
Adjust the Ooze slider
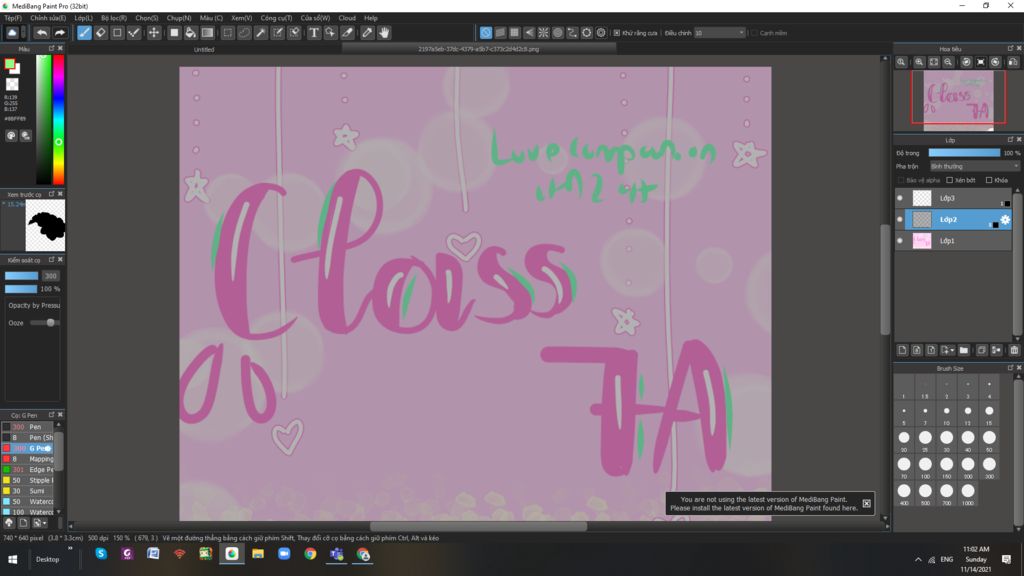point(45,323)
